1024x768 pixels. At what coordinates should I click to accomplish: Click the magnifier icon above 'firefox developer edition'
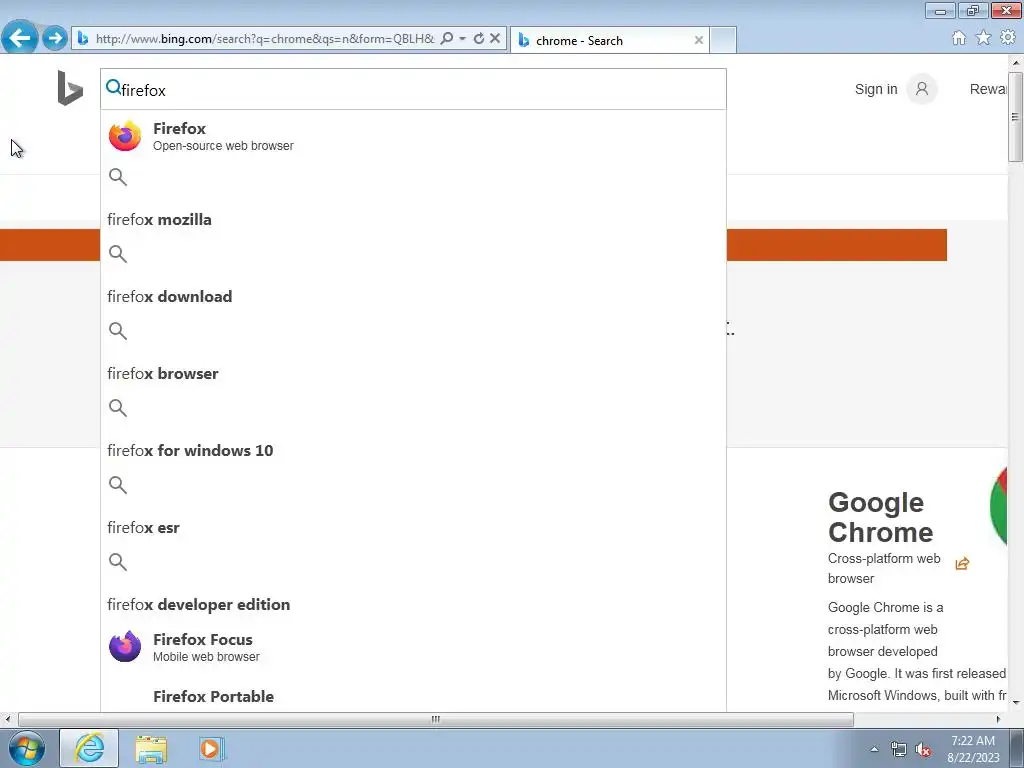[118, 562]
